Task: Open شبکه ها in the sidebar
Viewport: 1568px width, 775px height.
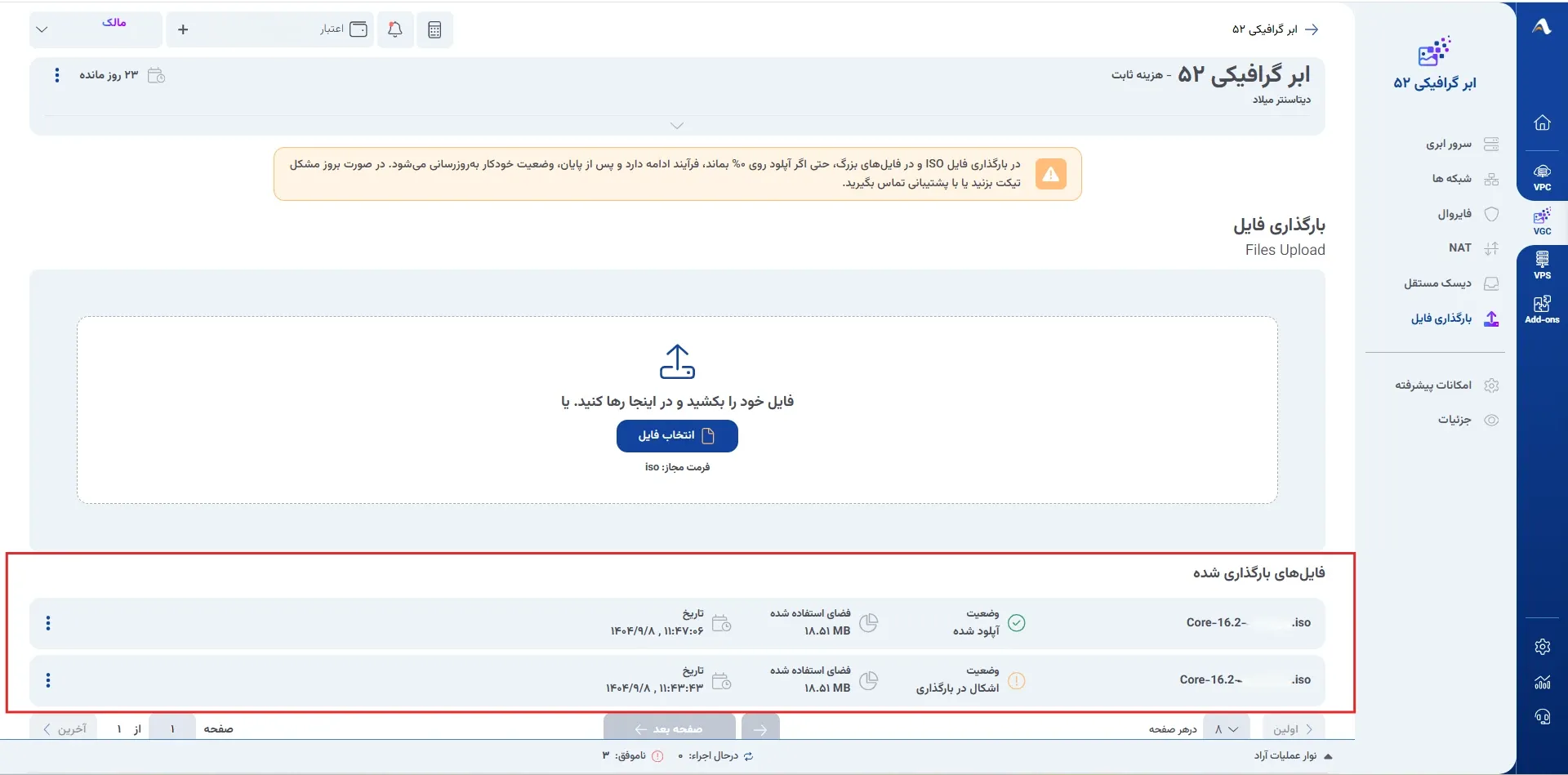Action: 1465,179
